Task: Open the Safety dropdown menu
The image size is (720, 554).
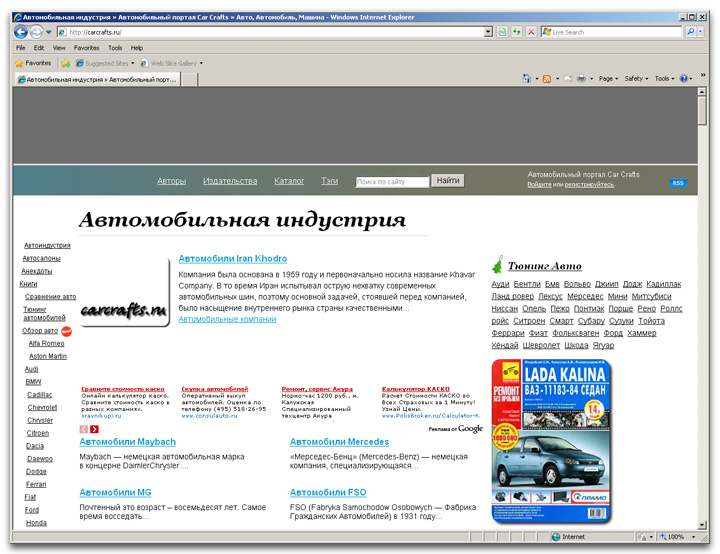Action: click(637, 78)
